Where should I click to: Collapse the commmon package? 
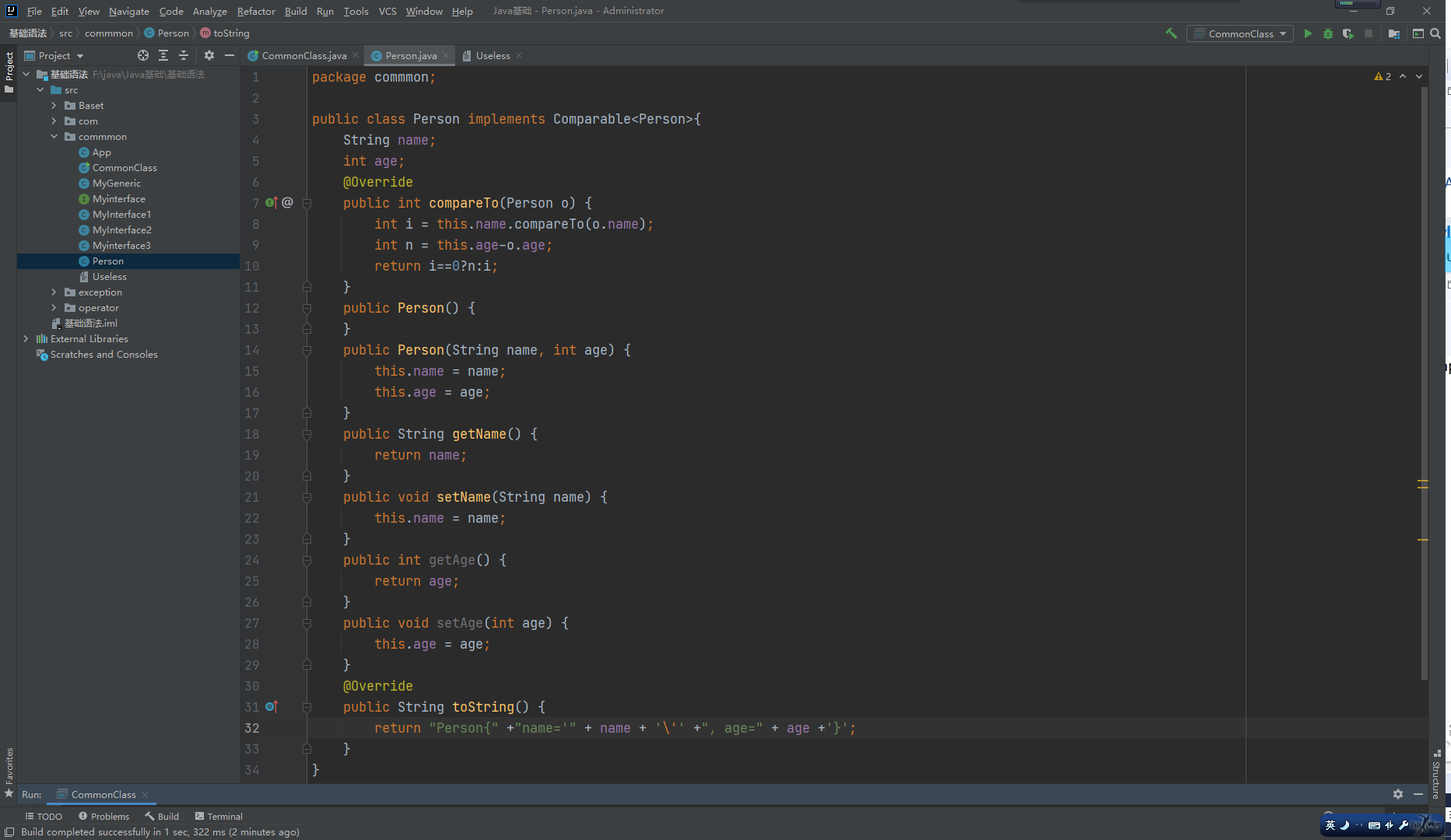coord(54,136)
